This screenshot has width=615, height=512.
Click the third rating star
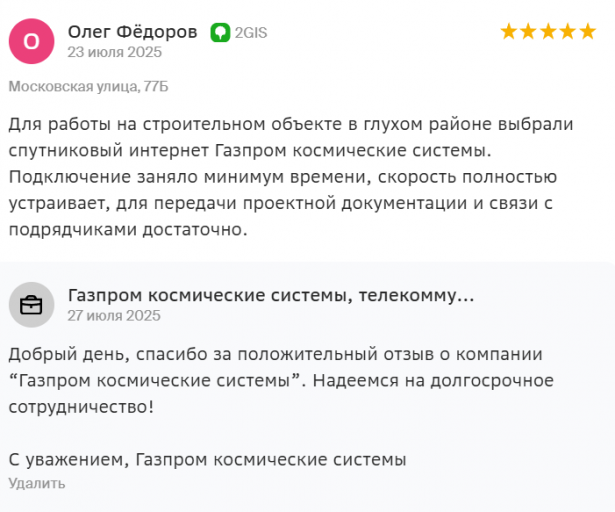548,31
